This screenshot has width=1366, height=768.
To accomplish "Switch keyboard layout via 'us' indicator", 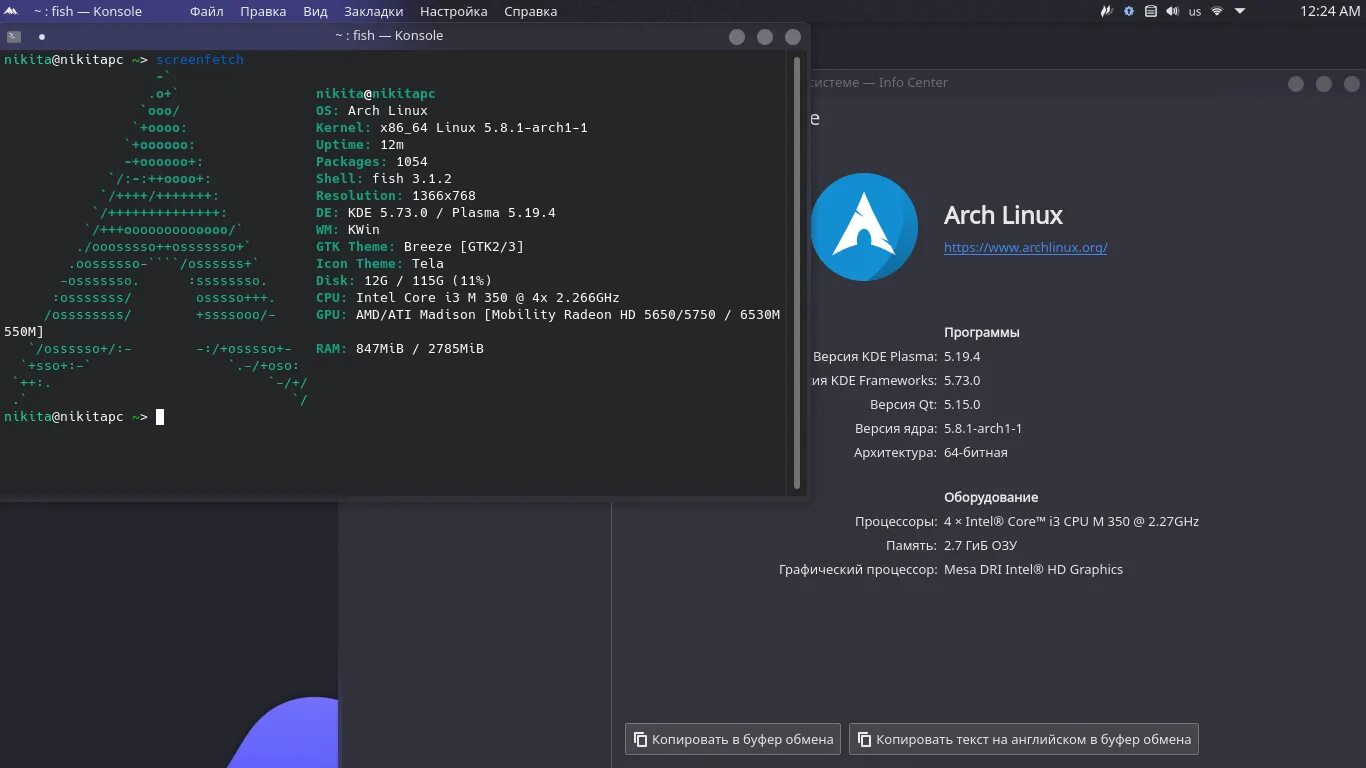I will coord(1195,12).
